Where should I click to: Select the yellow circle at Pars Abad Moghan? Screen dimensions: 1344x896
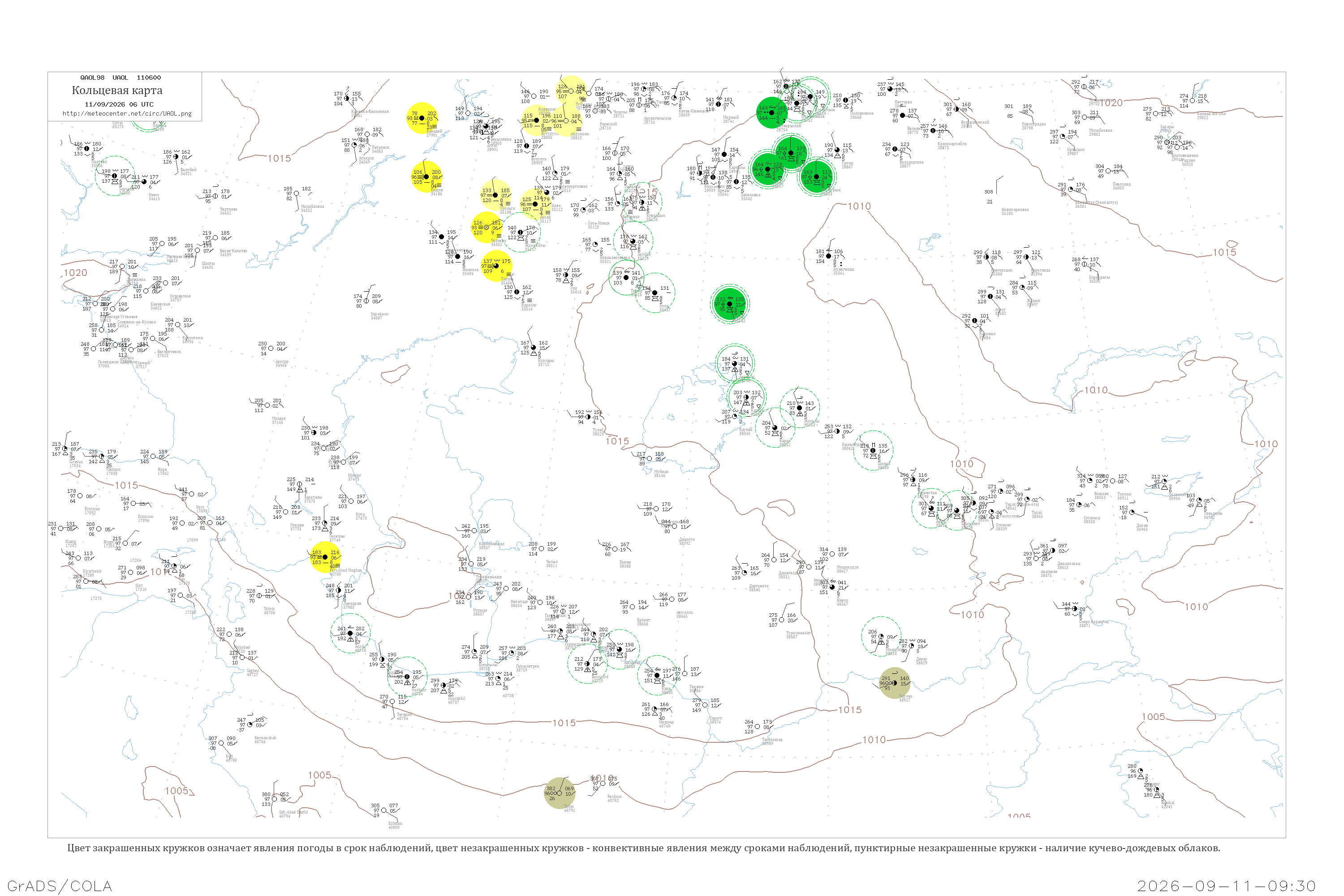click(x=325, y=557)
